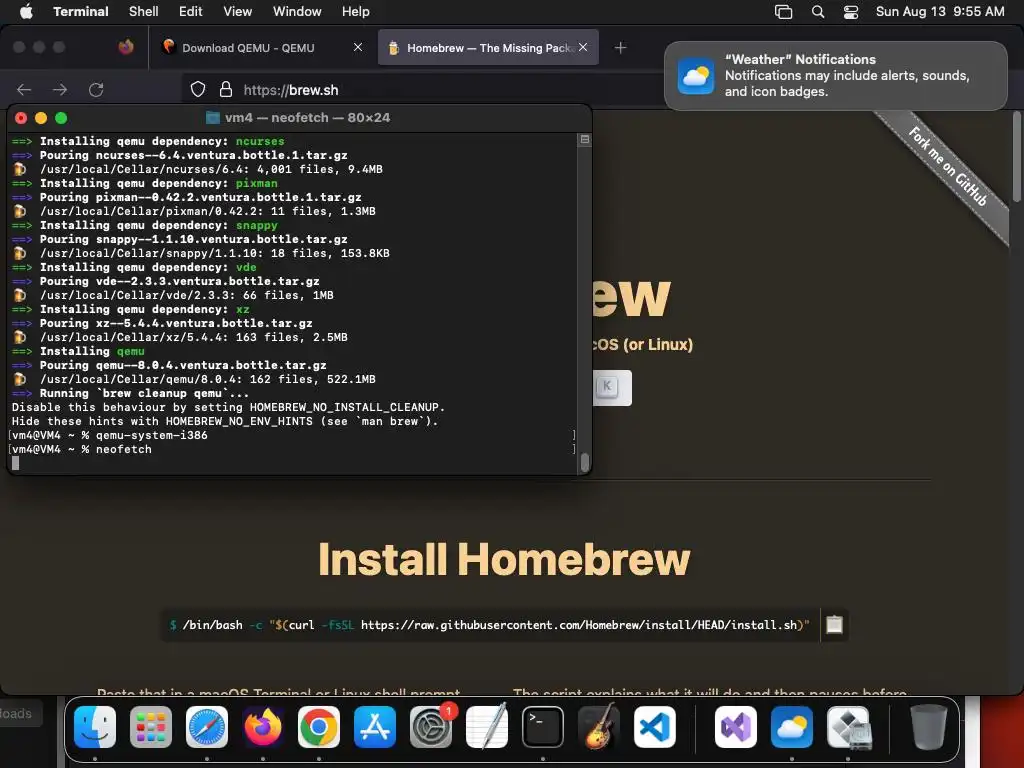Open the Window menu
This screenshot has height=768, width=1024.
coord(297,11)
